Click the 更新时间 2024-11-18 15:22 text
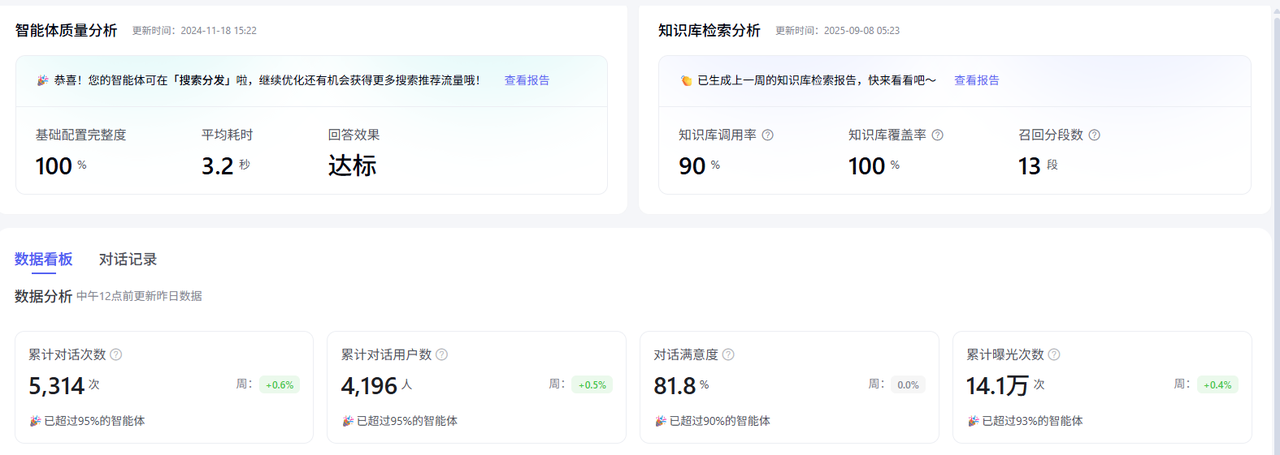This screenshot has height=455, width=1280. coord(194,30)
